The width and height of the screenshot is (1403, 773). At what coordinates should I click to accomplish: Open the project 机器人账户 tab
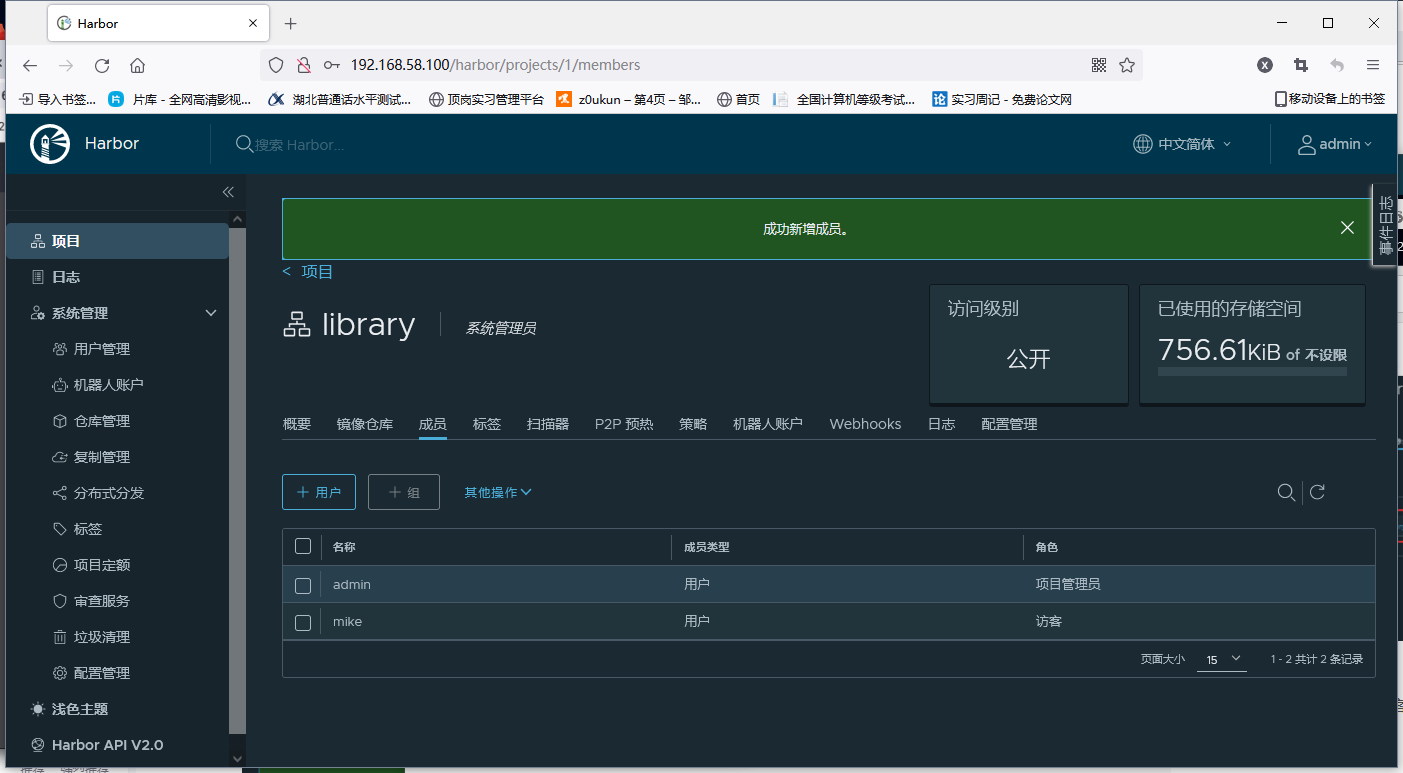pyautogui.click(x=768, y=424)
